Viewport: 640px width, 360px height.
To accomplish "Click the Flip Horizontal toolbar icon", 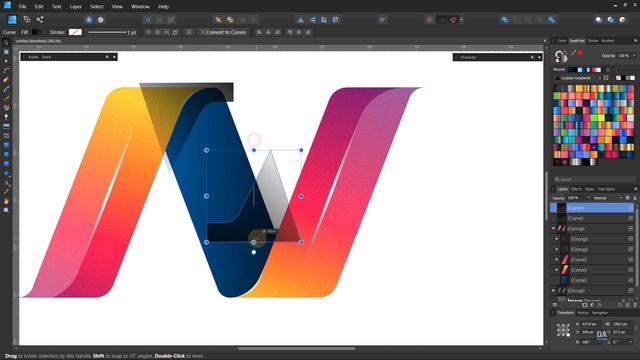I will [x=300, y=20].
